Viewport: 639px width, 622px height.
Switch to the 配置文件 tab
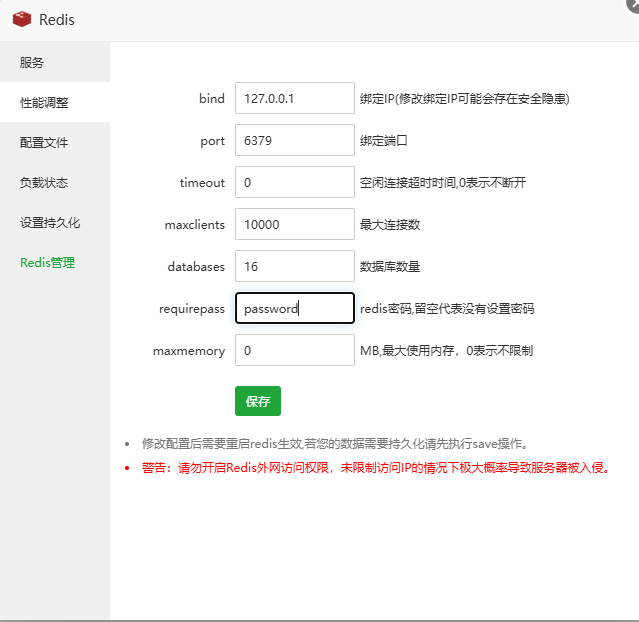(55, 142)
